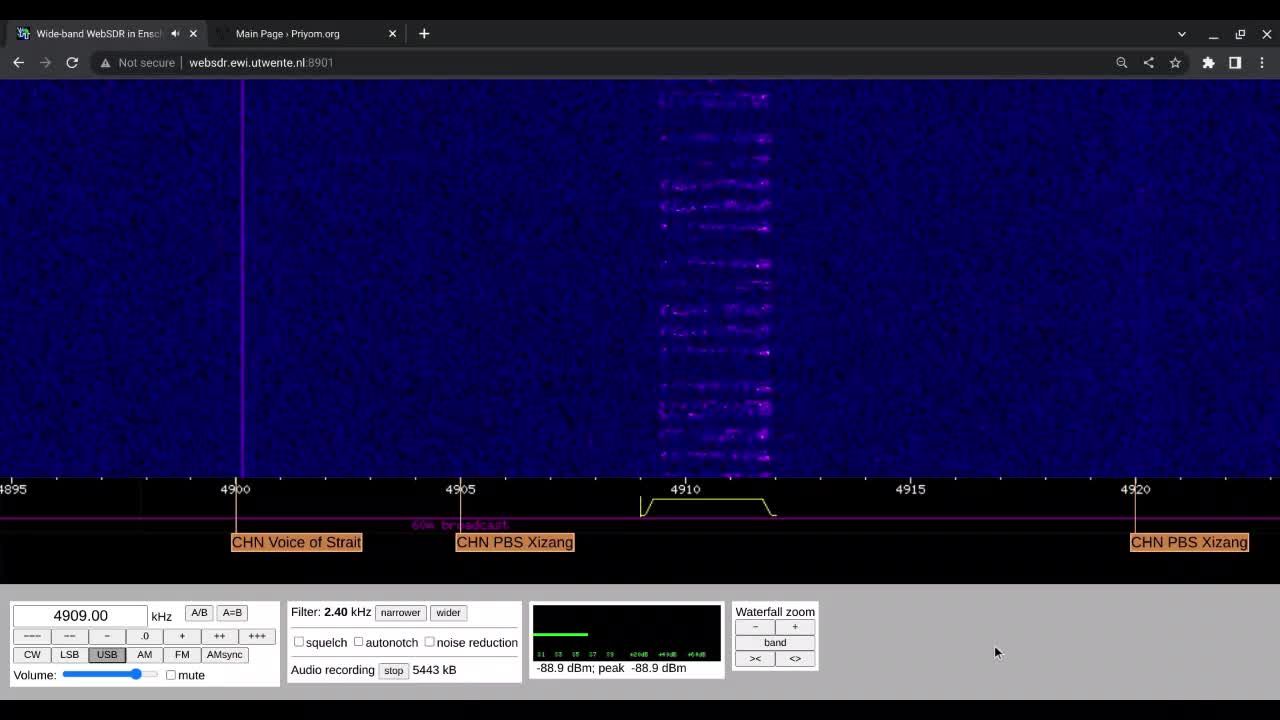Go back to the previous browser page
The height and width of the screenshot is (720, 1280).
(18, 62)
